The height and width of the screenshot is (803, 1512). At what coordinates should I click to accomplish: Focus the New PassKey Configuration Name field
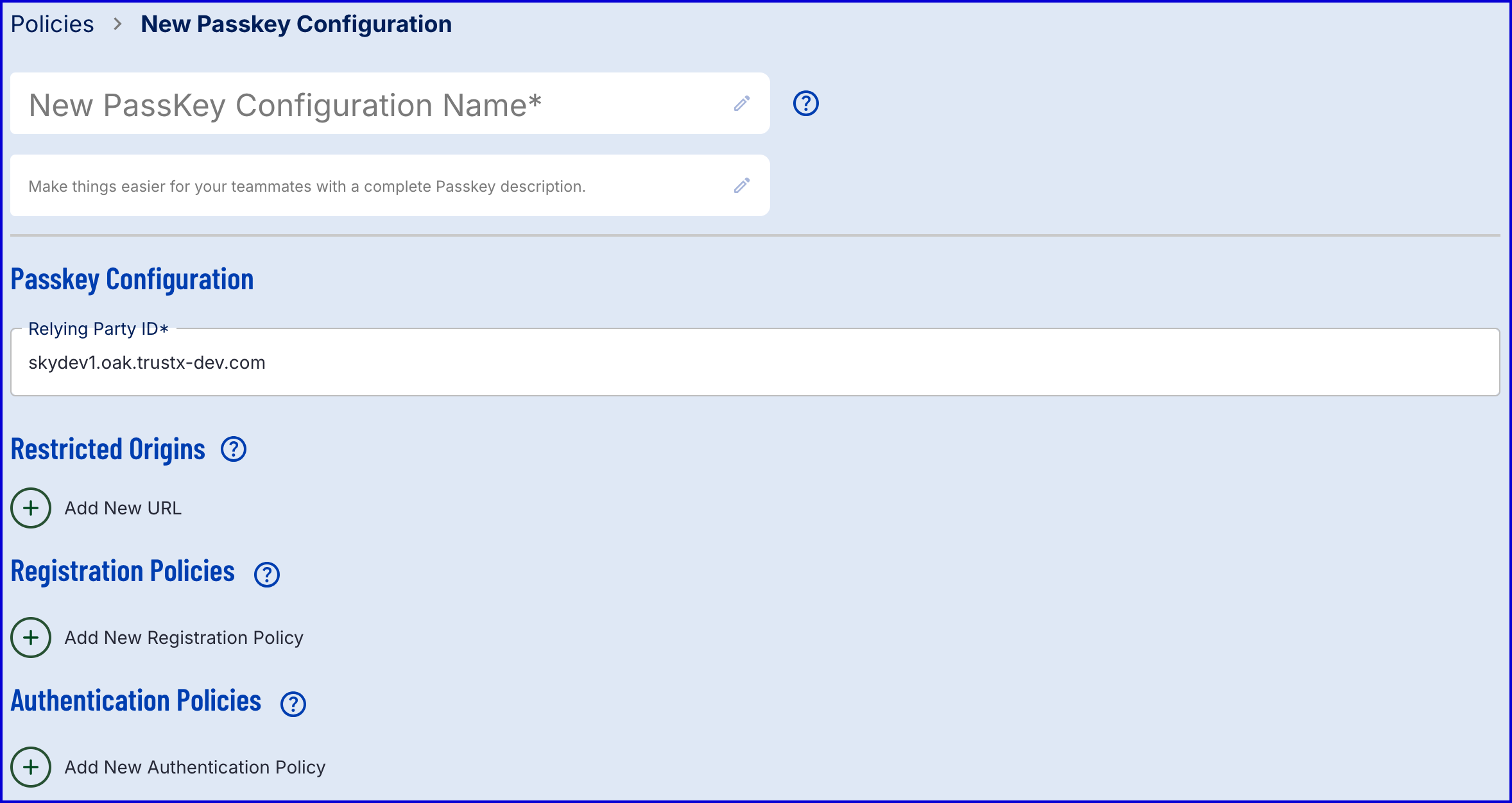pyautogui.click(x=372, y=105)
